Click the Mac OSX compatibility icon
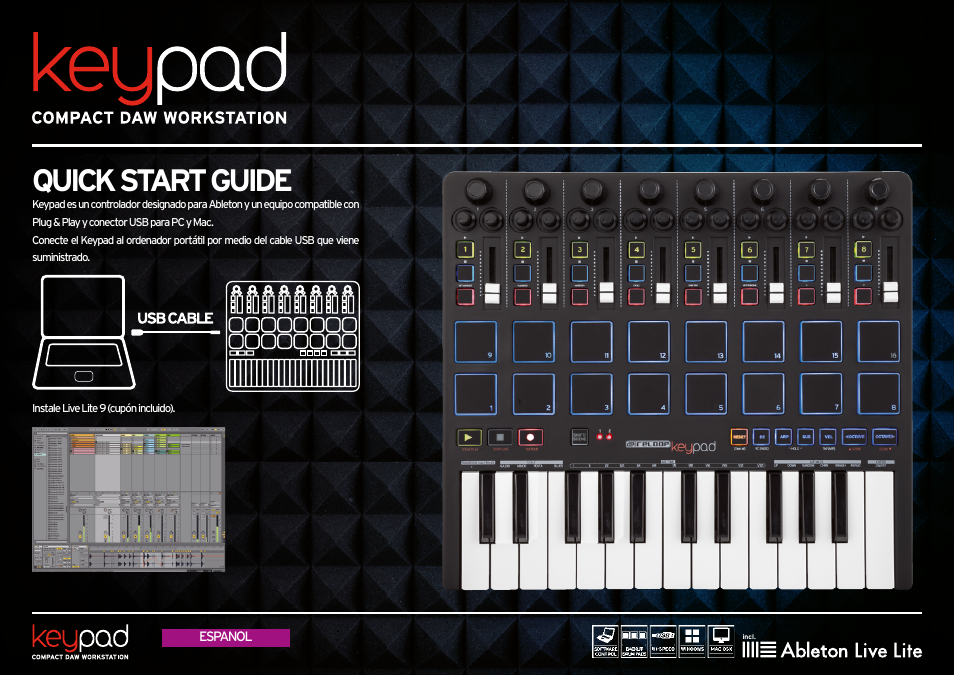This screenshot has width=954, height=675. [721, 642]
